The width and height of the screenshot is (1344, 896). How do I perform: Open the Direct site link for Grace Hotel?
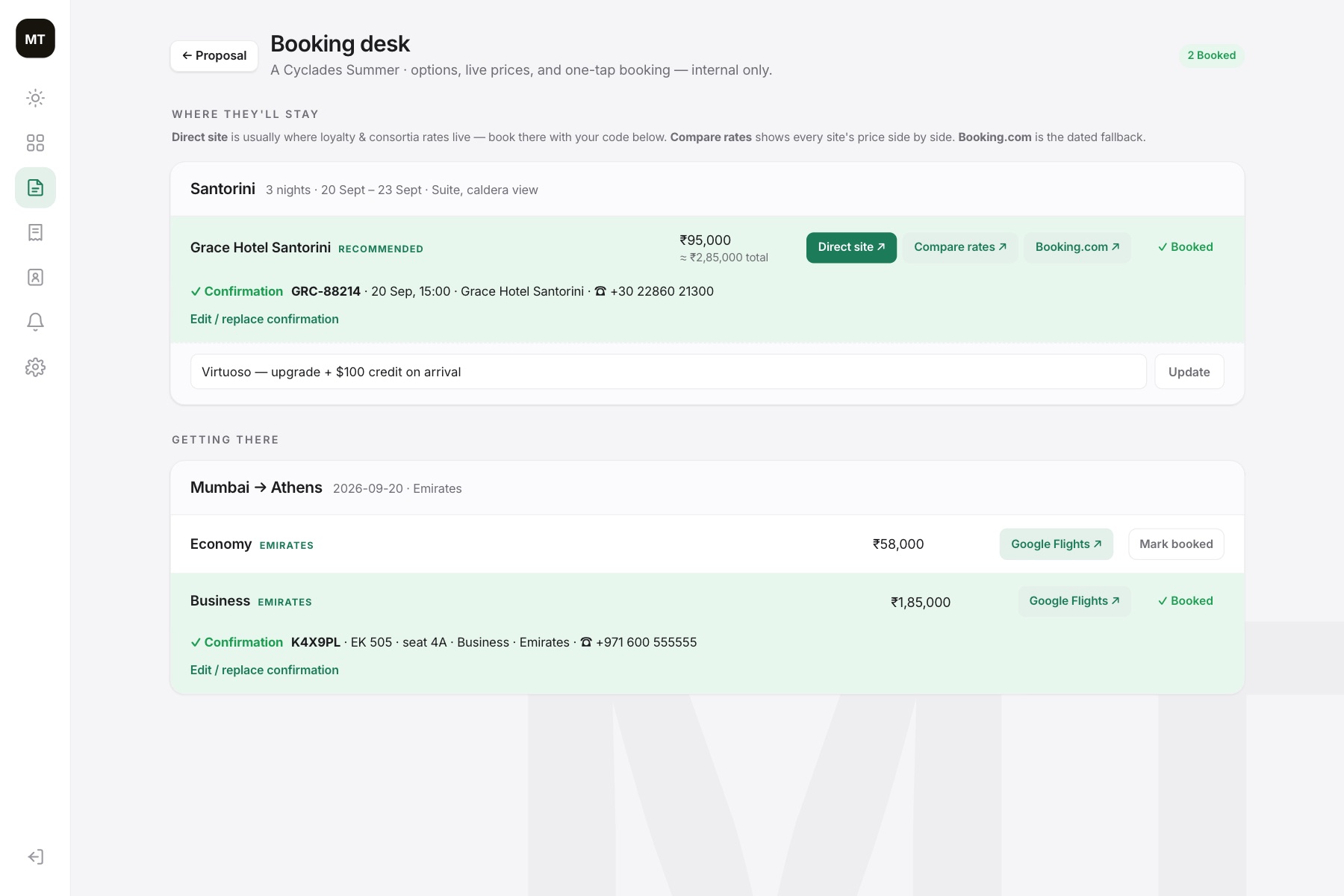(851, 247)
